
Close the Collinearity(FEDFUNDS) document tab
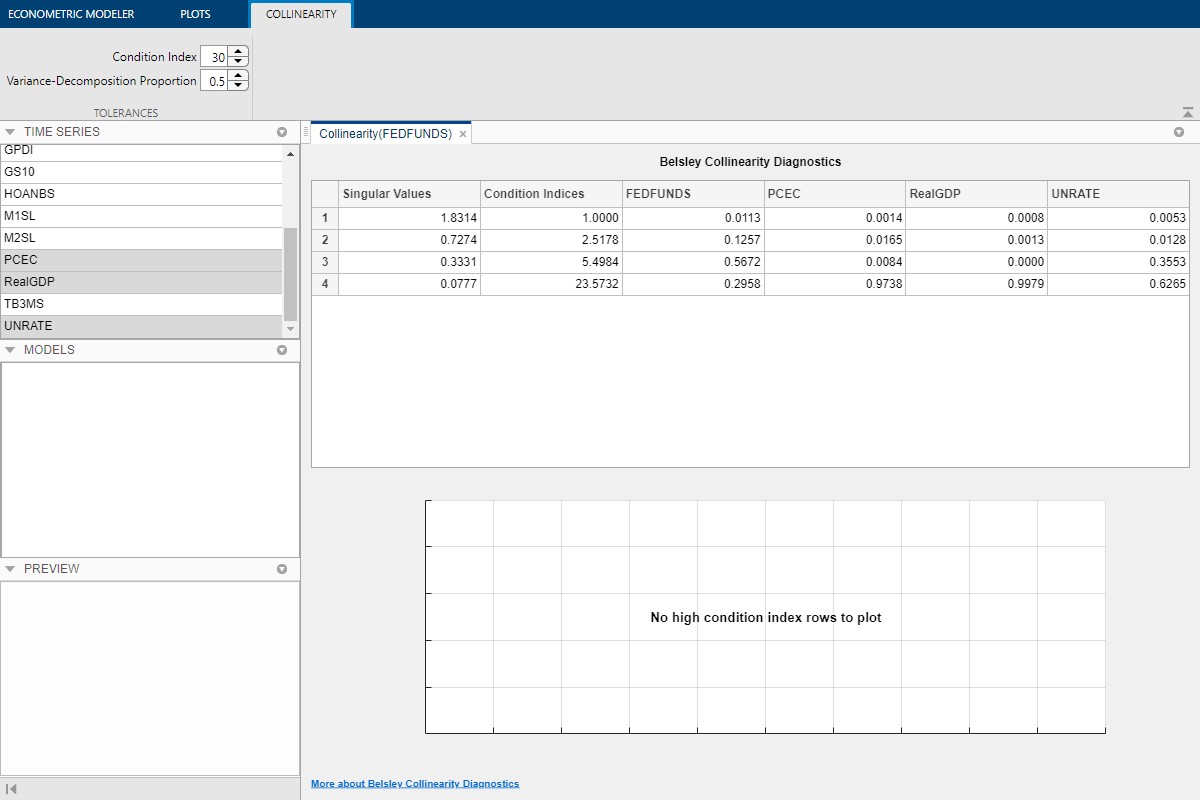coord(463,133)
